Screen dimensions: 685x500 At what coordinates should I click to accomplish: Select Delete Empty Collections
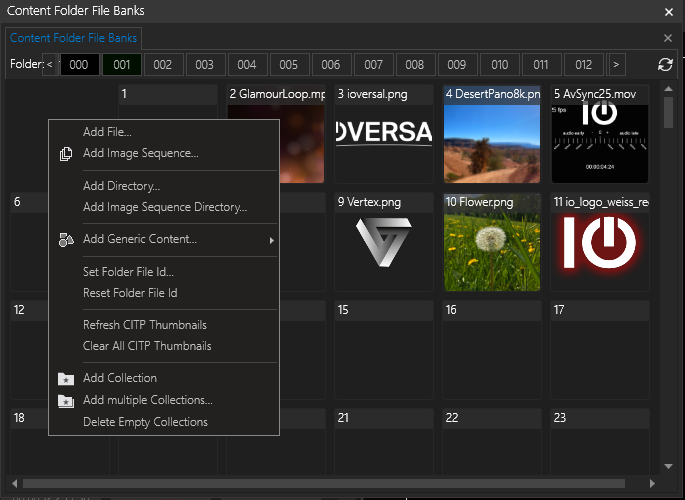(x=145, y=422)
